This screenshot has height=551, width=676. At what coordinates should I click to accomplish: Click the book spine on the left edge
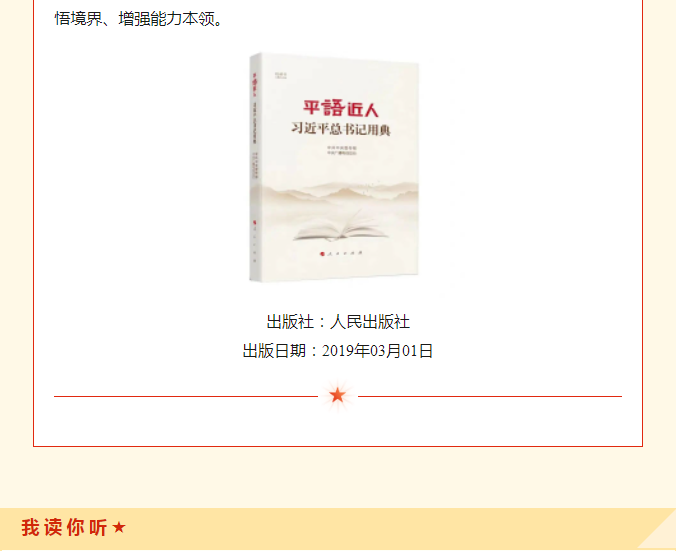point(255,168)
